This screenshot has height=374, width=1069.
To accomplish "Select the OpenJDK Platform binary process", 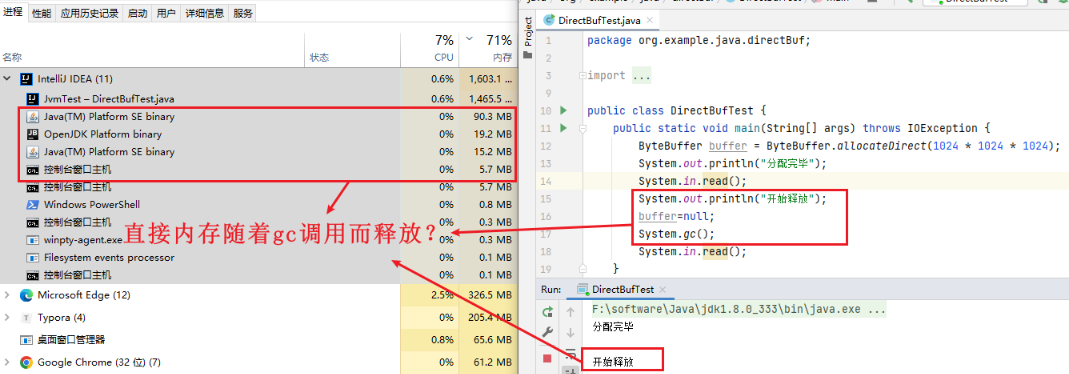I will (x=259, y=134).
